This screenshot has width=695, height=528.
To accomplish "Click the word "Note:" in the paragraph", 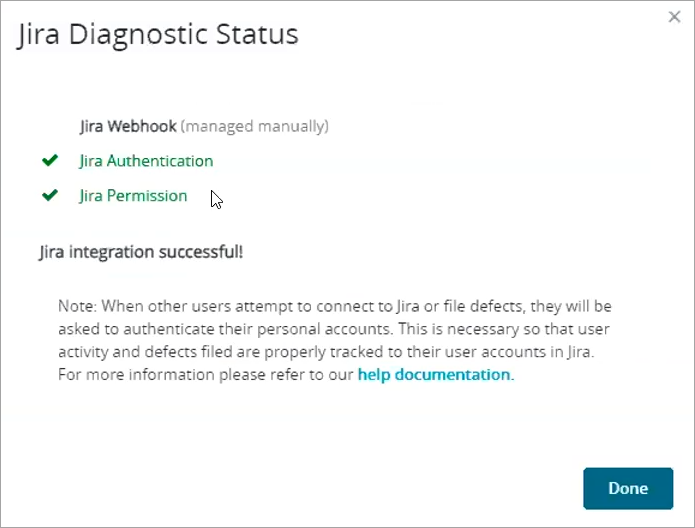I will pyautogui.click(x=77, y=305).
